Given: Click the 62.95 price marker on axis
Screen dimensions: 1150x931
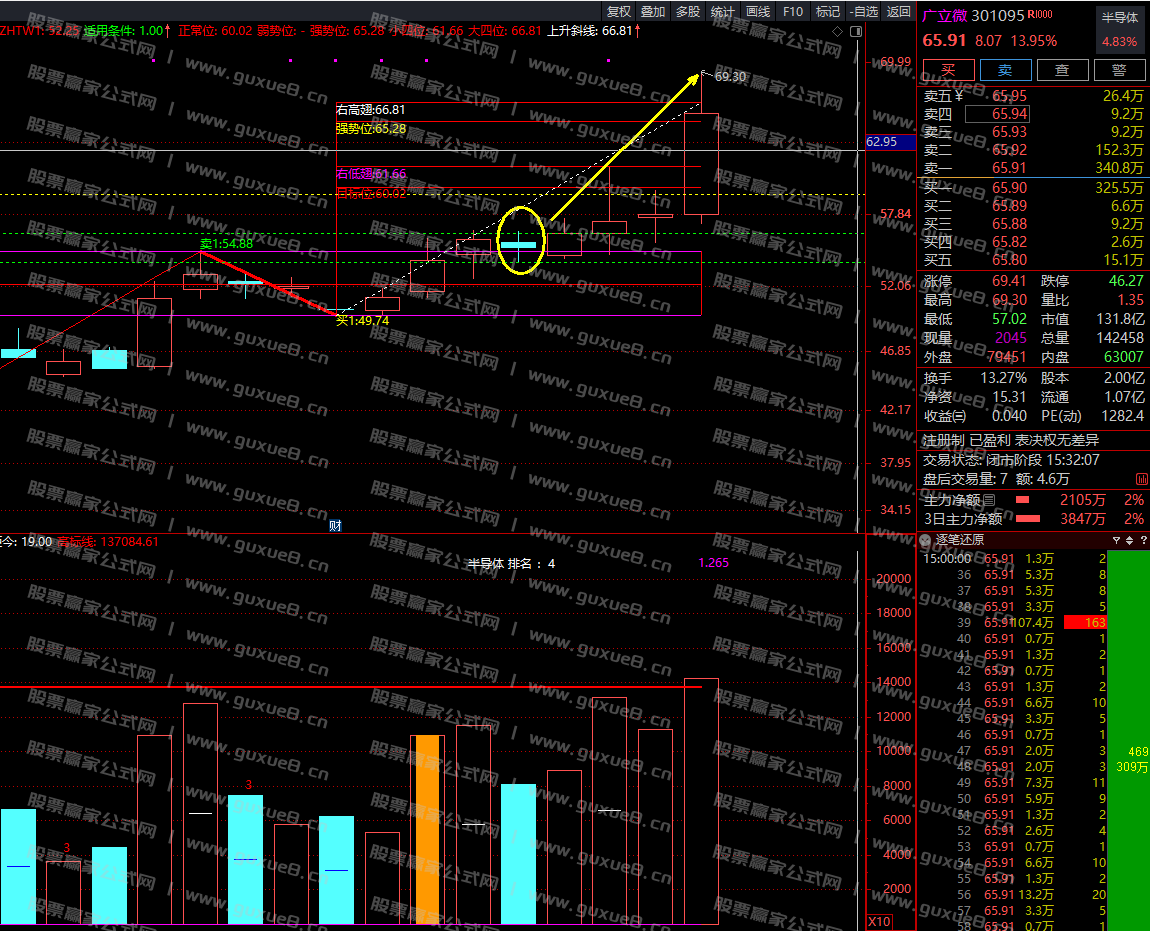Looking at the screenshot, I should coord(886,142).
